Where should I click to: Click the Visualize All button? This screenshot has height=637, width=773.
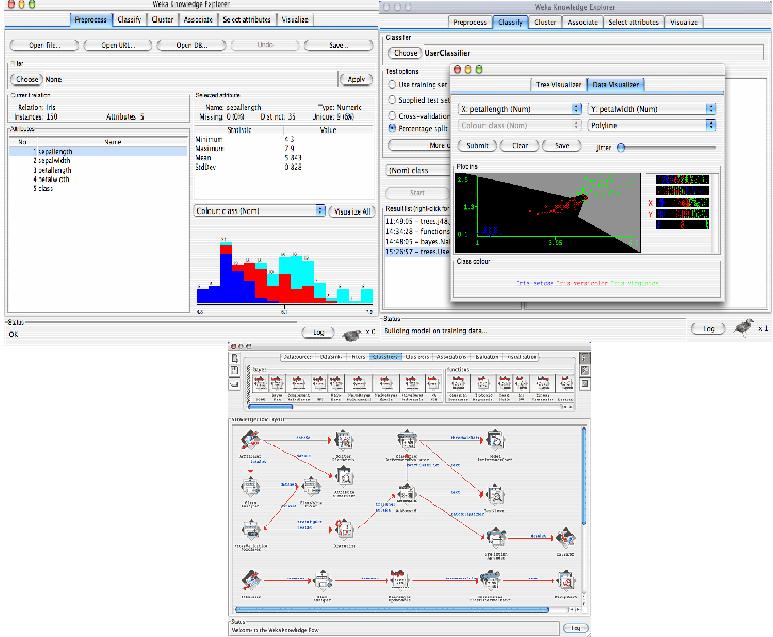coord(352,212)
